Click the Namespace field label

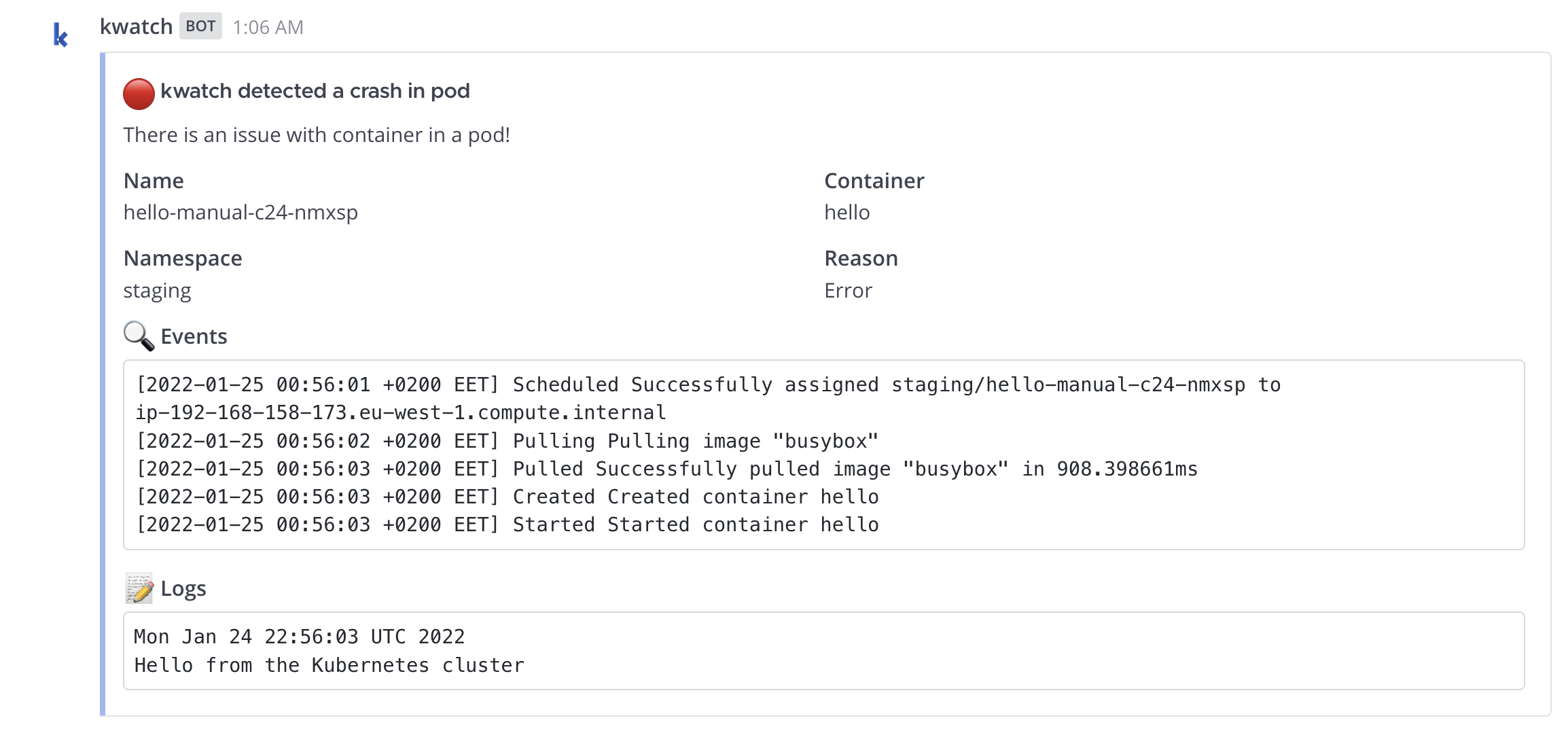tap(183, 258)
